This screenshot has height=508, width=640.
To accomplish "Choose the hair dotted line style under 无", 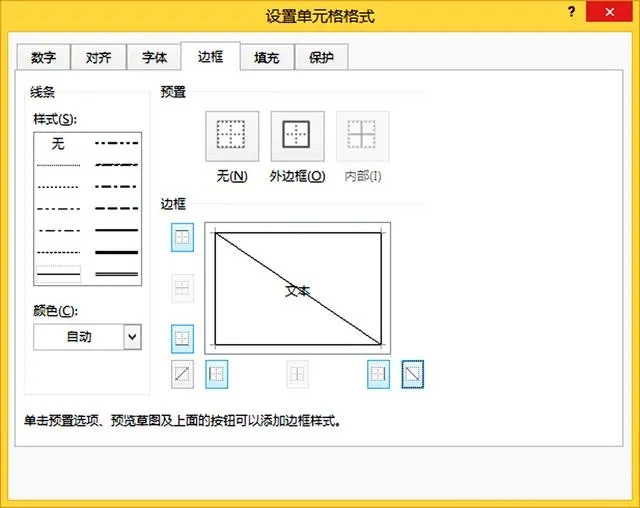I will 58,165.
